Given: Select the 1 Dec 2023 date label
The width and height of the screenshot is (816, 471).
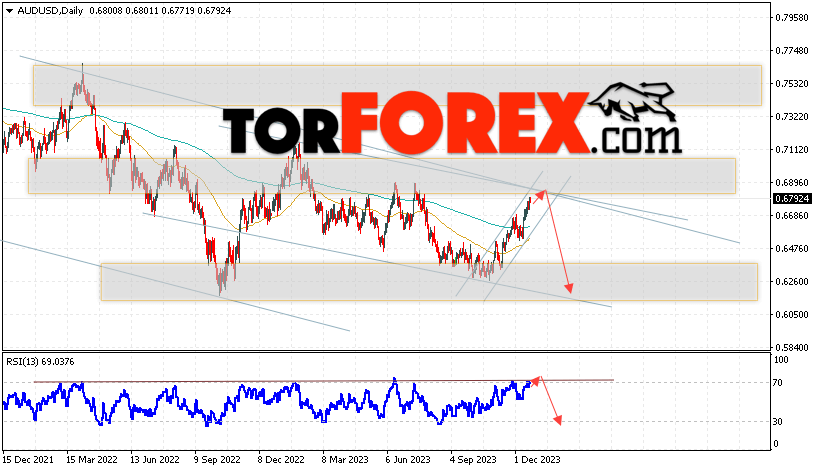Looking at the screenshot, I should [537, 460].
